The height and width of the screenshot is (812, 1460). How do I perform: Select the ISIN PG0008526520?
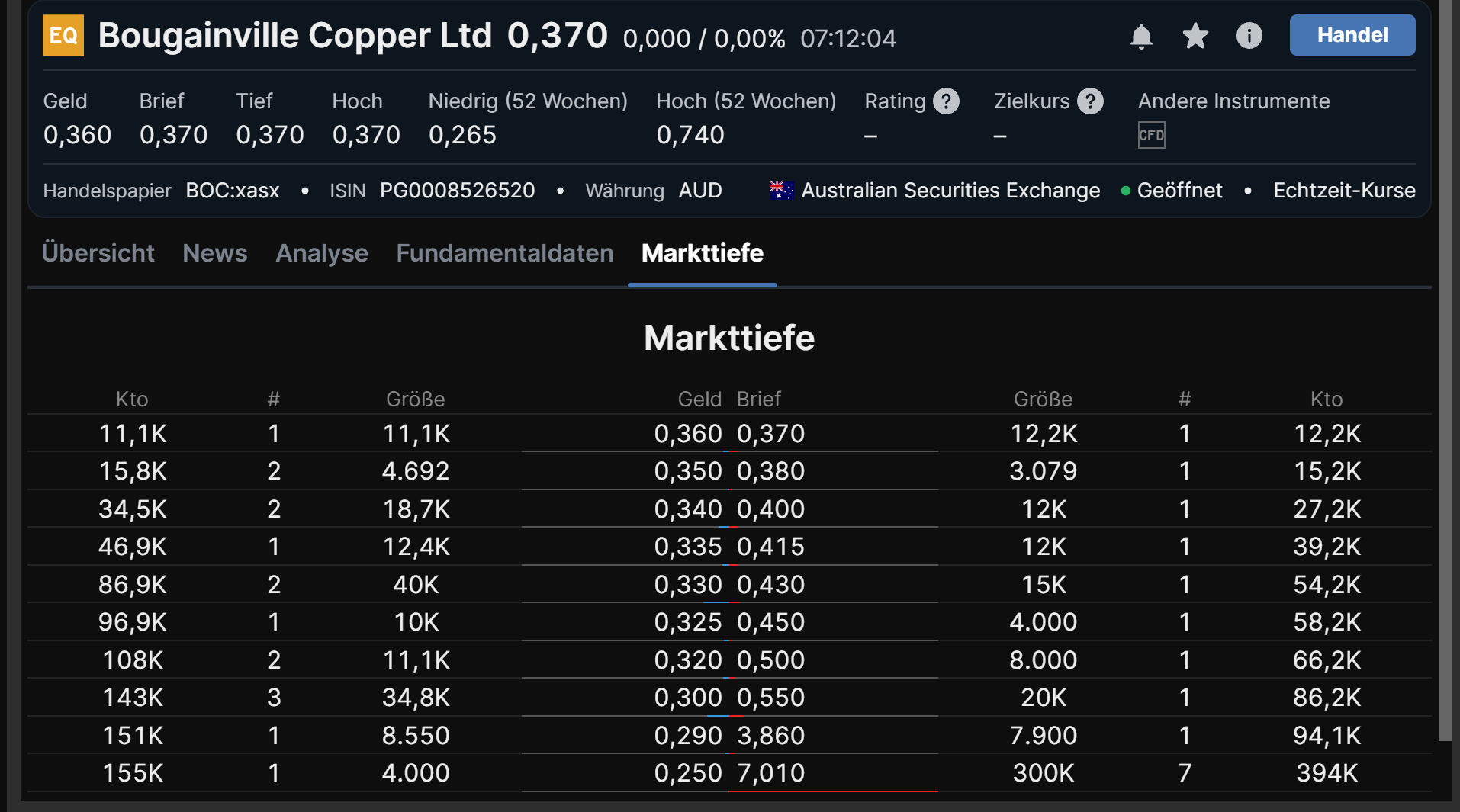[458, 191]
